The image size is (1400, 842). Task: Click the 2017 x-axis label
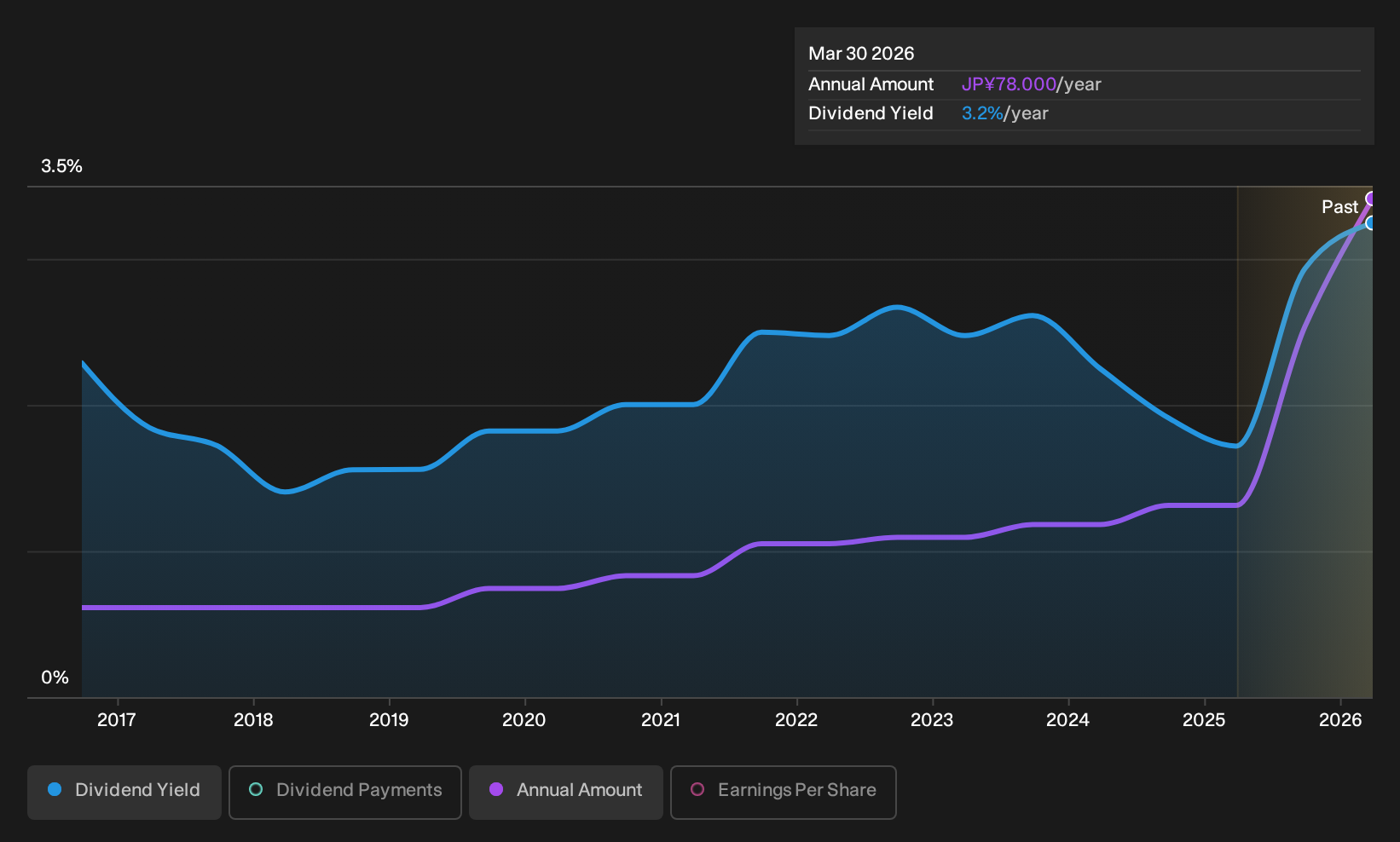pyautogui.click(x=117, y=720)
